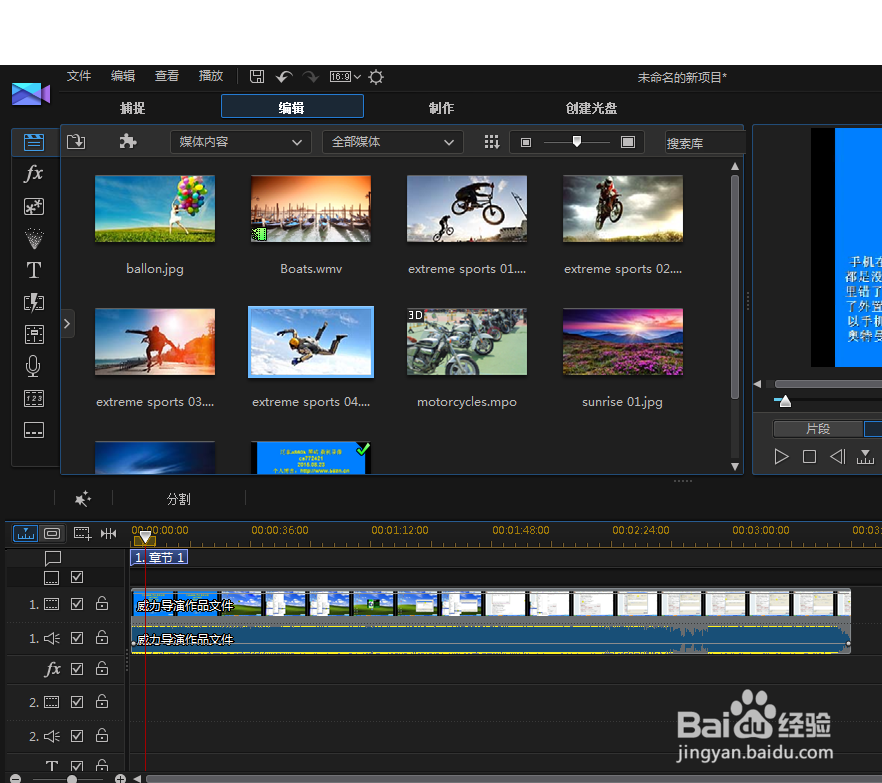Toggle video track 2 enable checkbox
882x783 pixels.
click(77, 702)
